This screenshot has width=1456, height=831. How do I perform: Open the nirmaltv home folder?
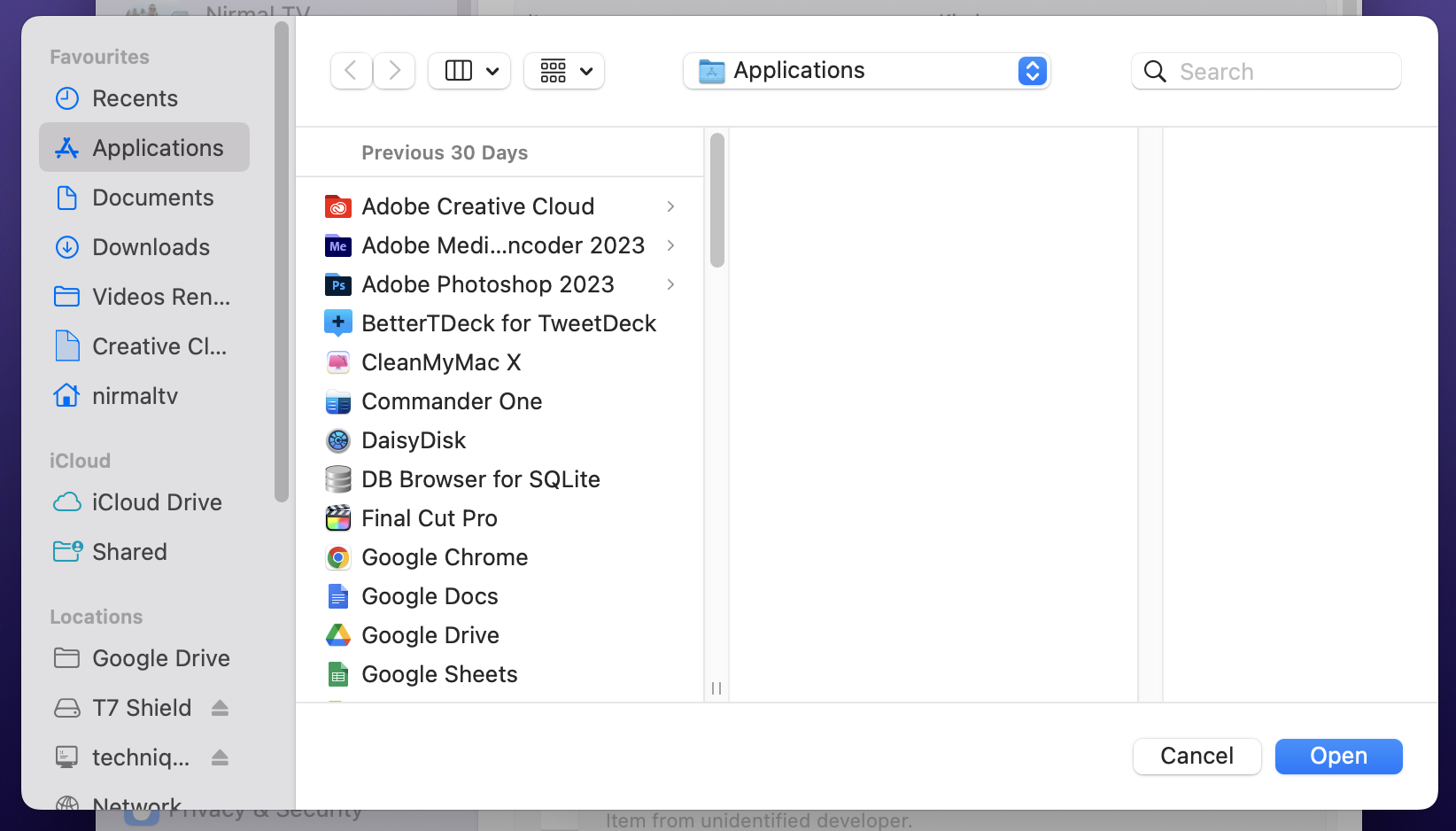pyautogui.click(x=144, y=396)
